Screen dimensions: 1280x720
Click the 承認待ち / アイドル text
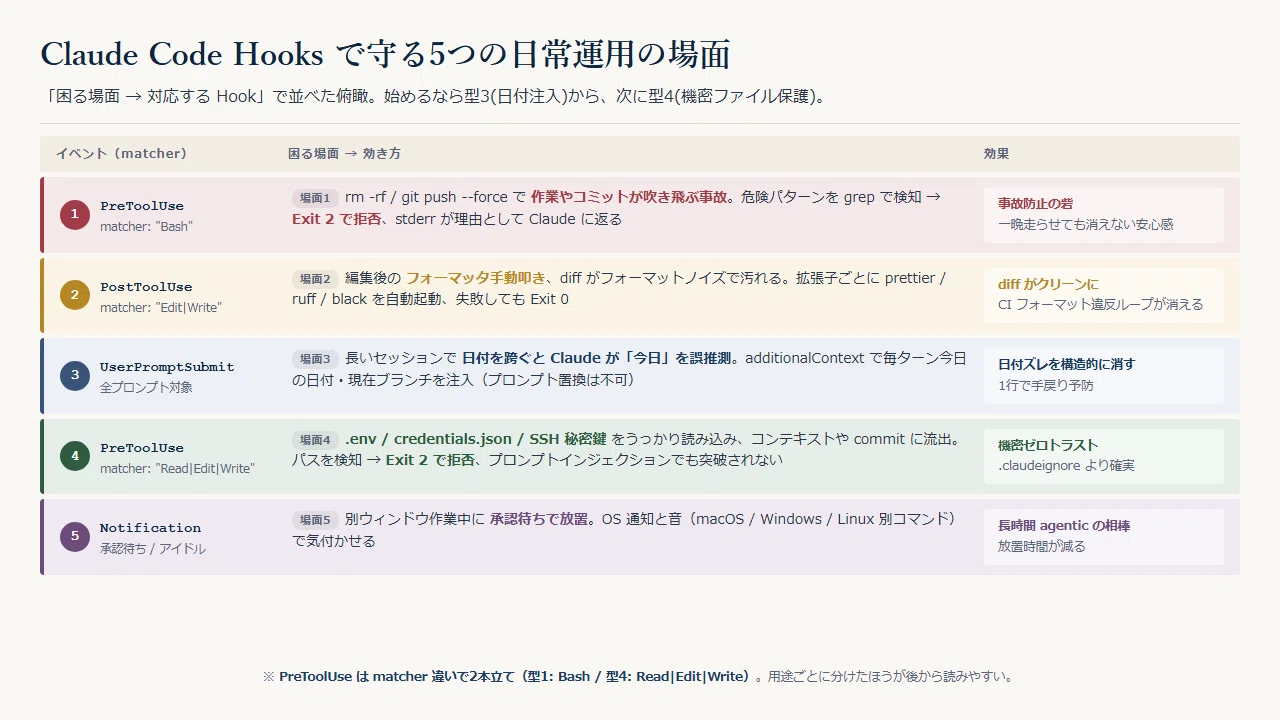coord(153,549)
